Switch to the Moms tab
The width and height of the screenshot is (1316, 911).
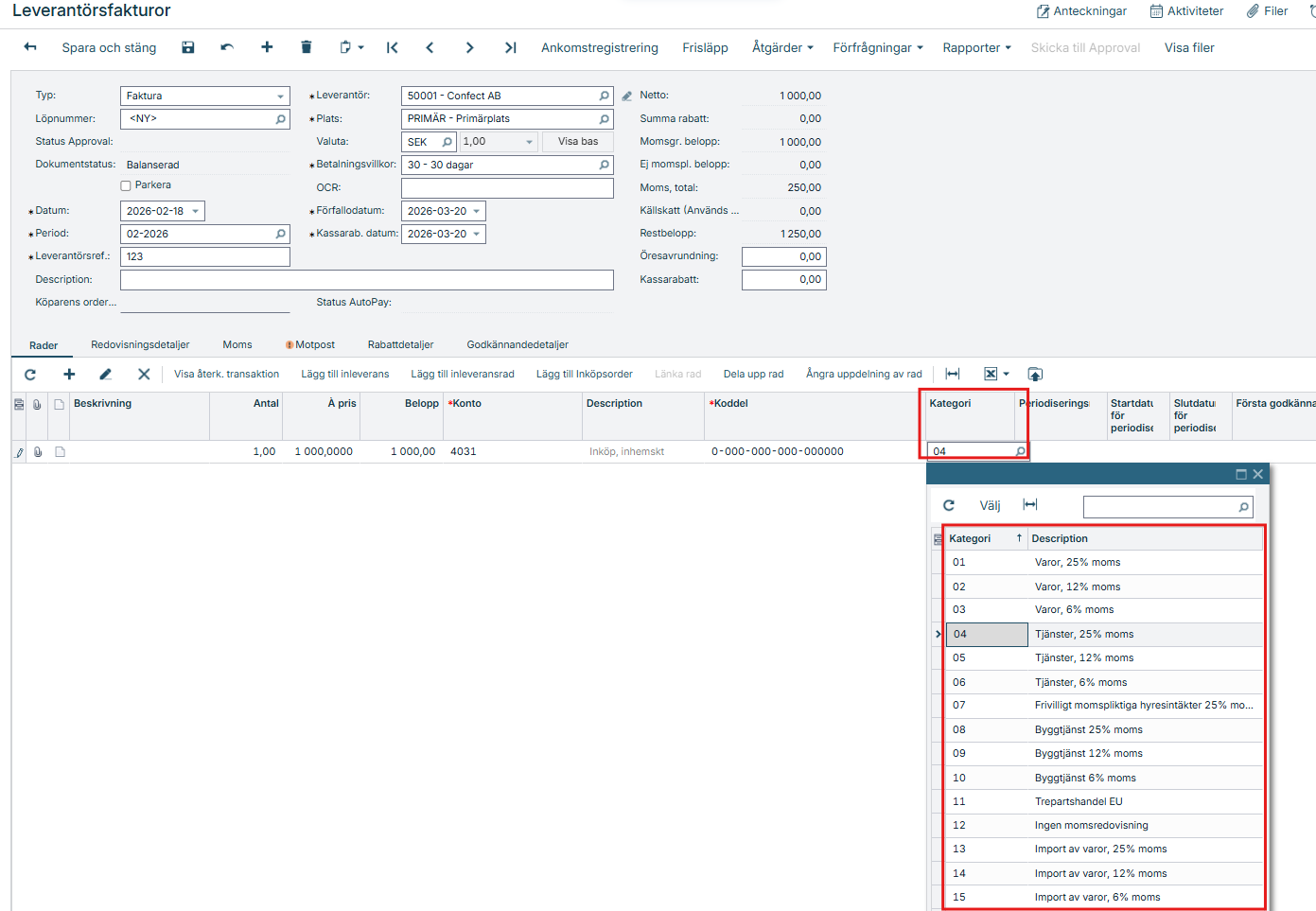click(x=237, y=344)
